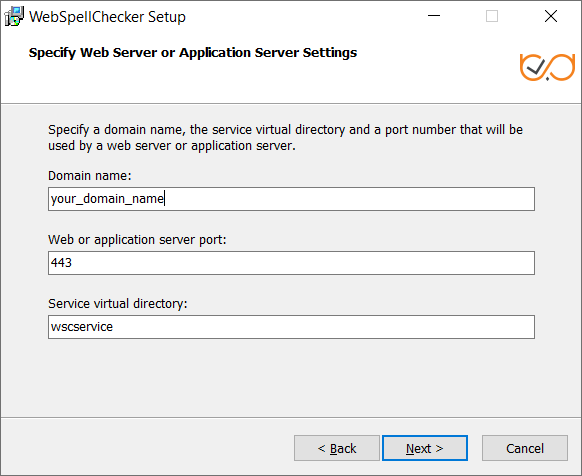The height and width of the screenshot is (476, 582).
Task: Focus the Web or application server port field
Action: 291,263
